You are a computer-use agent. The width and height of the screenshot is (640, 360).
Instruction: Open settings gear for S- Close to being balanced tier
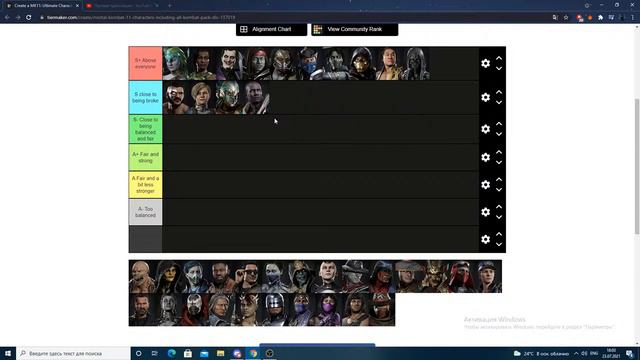click(x=485, y=129)
